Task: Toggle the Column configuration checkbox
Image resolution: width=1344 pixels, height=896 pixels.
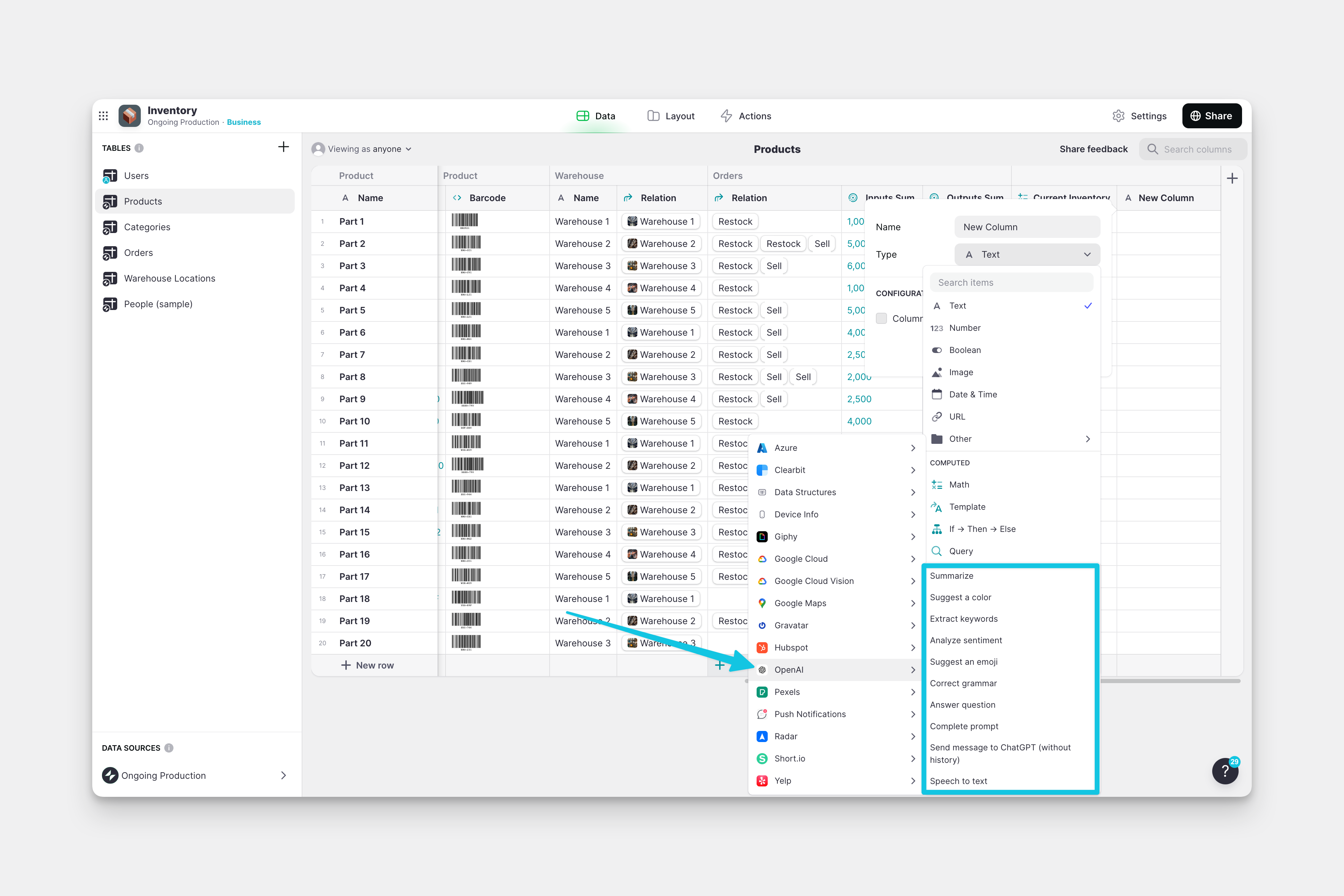Action: point(882,318)
